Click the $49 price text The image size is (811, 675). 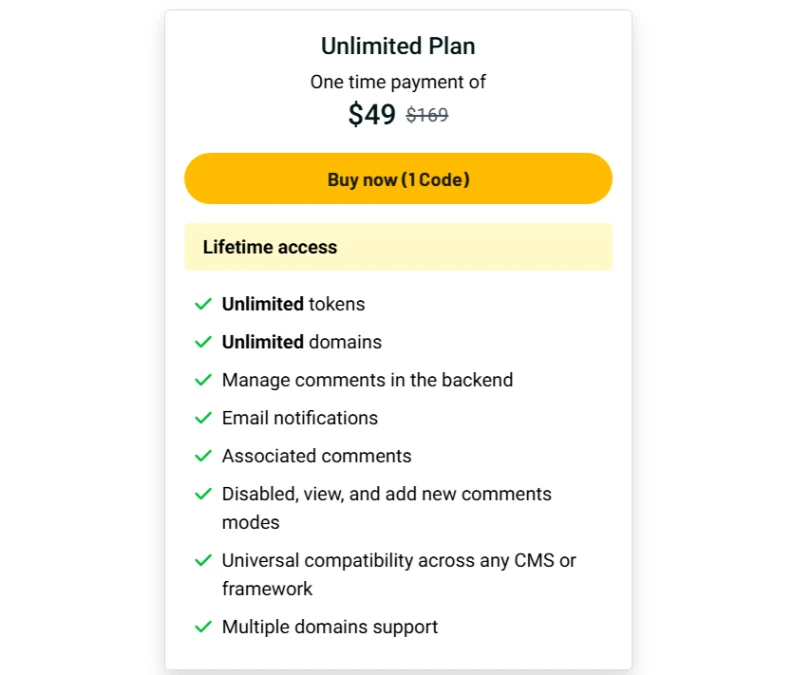tap(372, 114)
